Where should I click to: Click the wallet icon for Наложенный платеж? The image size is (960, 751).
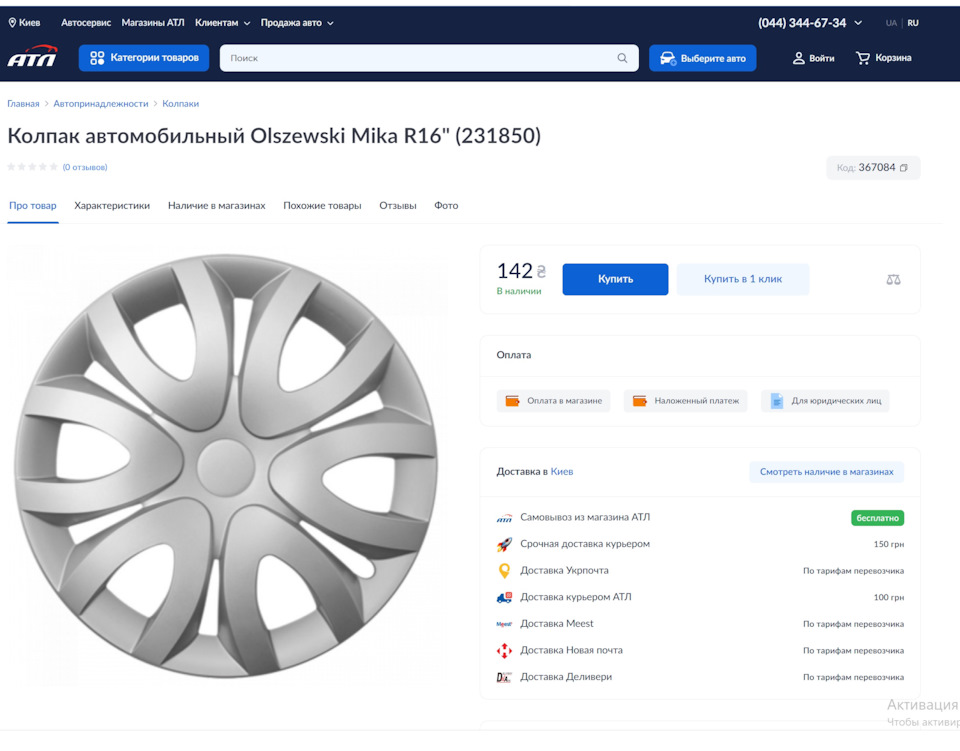click(639, 401)
